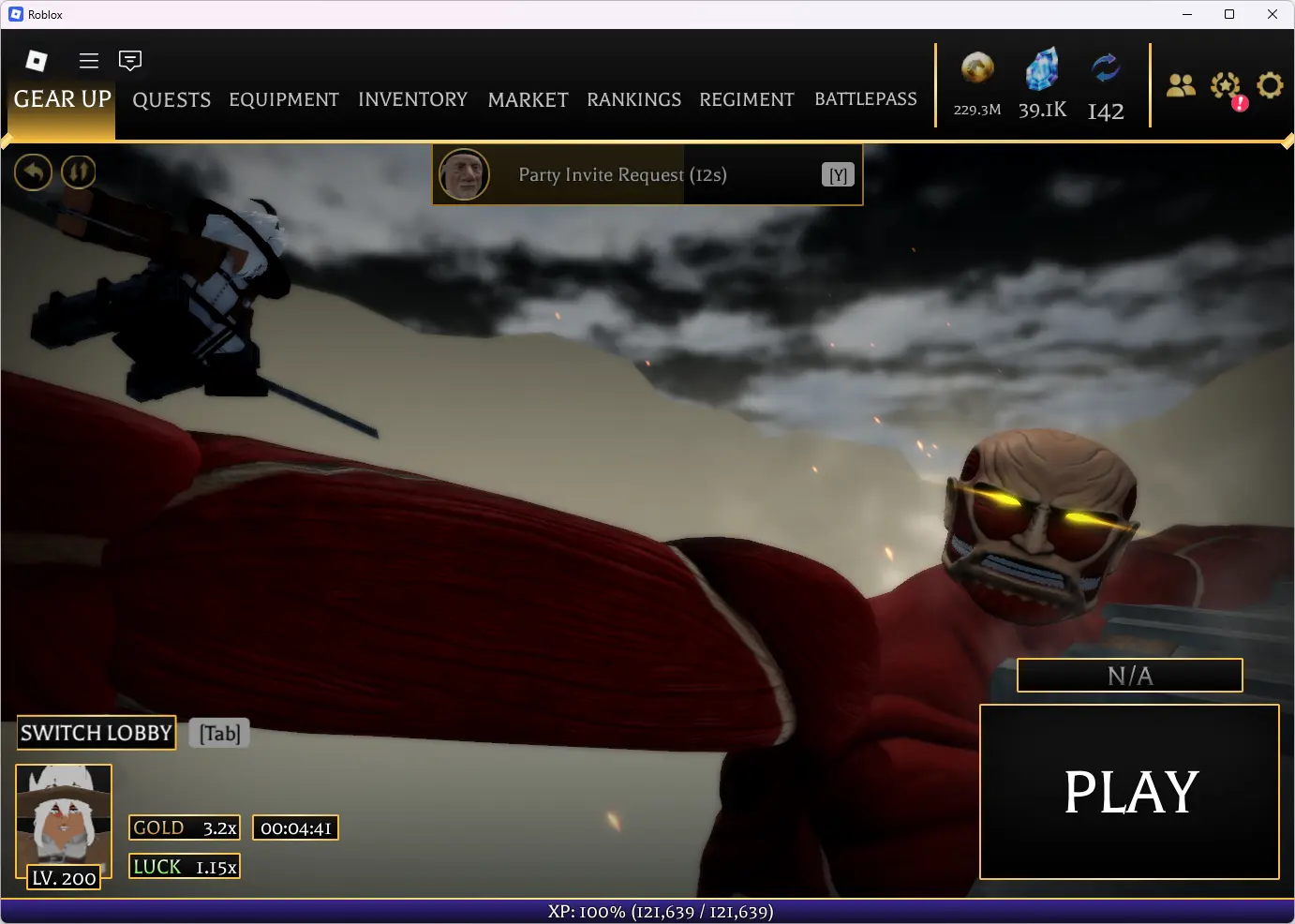Open the Roblox logo menu
The width and height of the screenshot is (1295, 924).
point(37,61)
